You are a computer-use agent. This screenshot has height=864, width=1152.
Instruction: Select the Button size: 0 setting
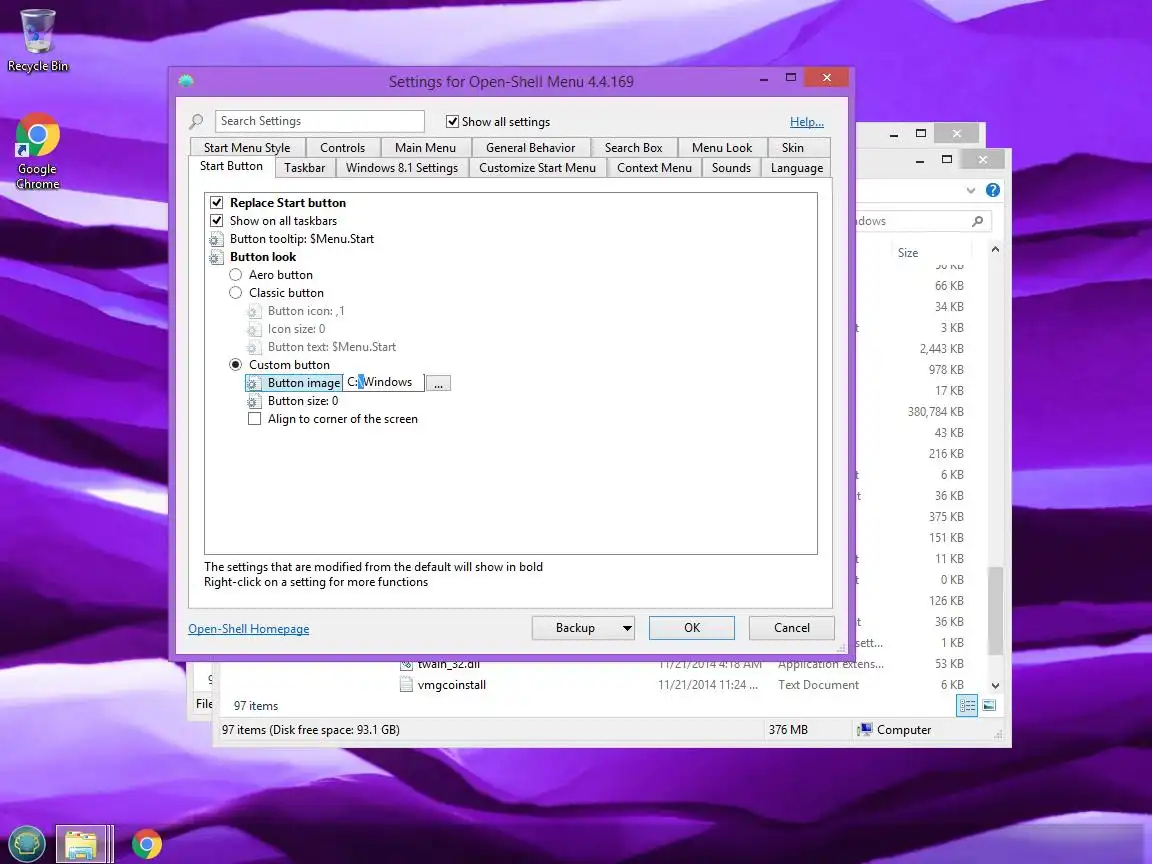tap(303, 401)
